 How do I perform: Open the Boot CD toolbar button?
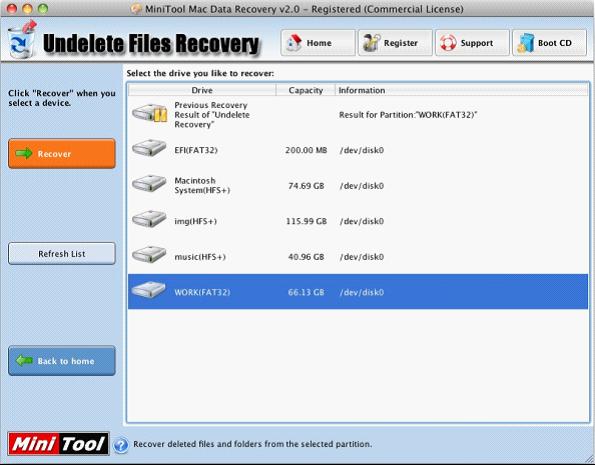click(549, 43)
